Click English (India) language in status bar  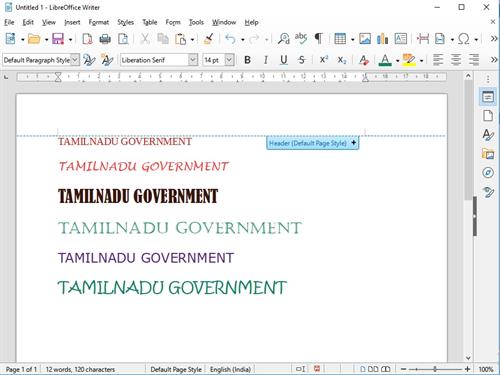click(230, 369)
